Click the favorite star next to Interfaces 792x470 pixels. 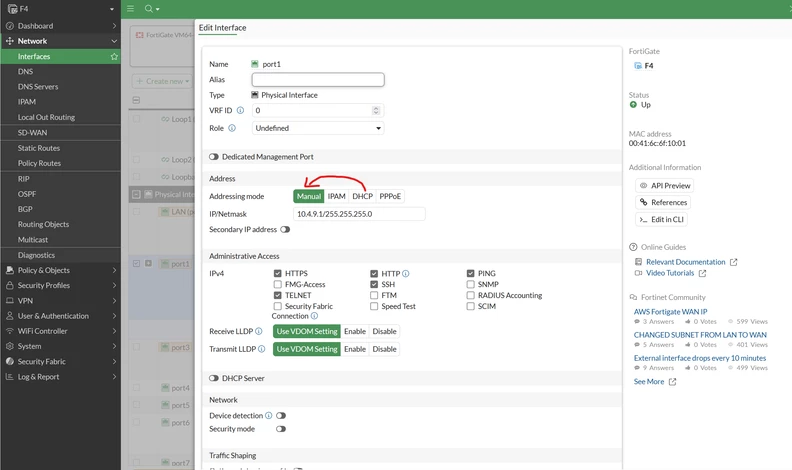[x=114, y=57]
